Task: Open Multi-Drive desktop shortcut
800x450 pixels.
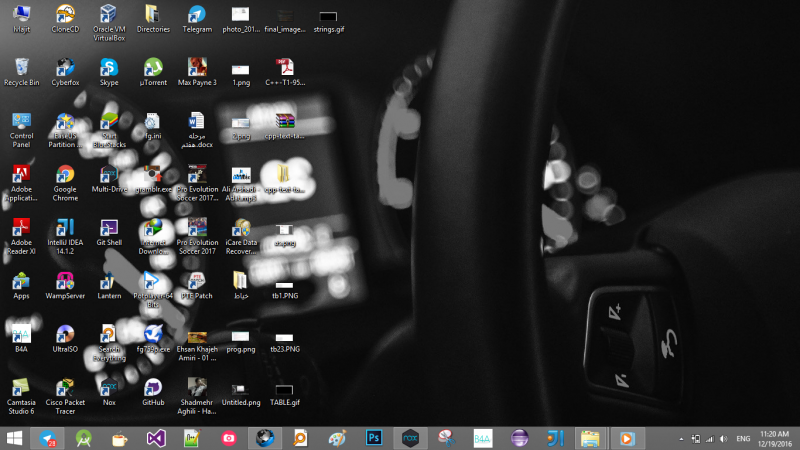Action: click(x=109, y=179)
